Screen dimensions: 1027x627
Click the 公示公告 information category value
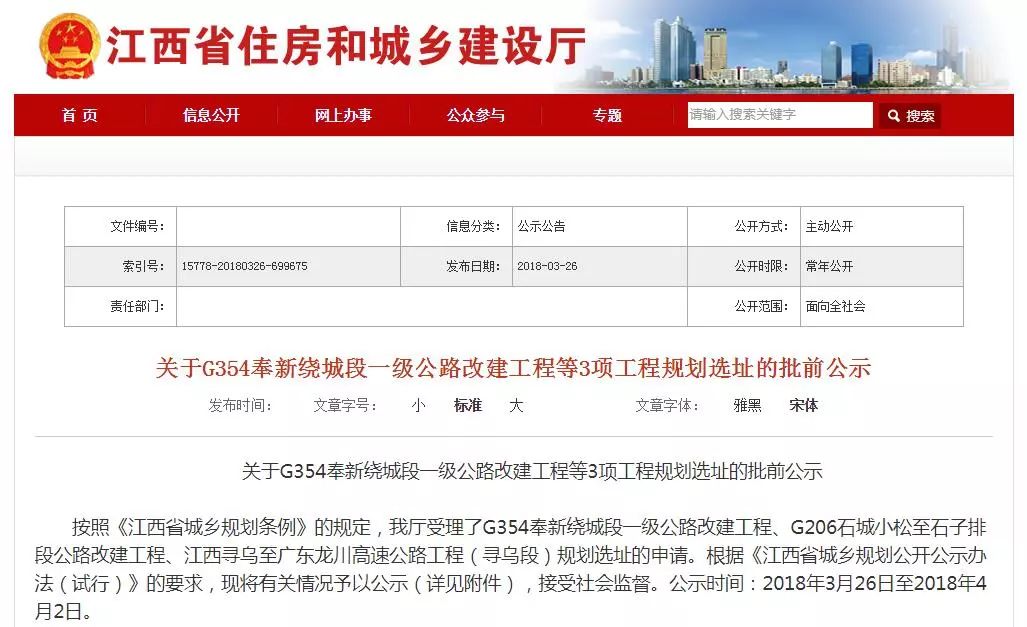click(x=541, y=227)
